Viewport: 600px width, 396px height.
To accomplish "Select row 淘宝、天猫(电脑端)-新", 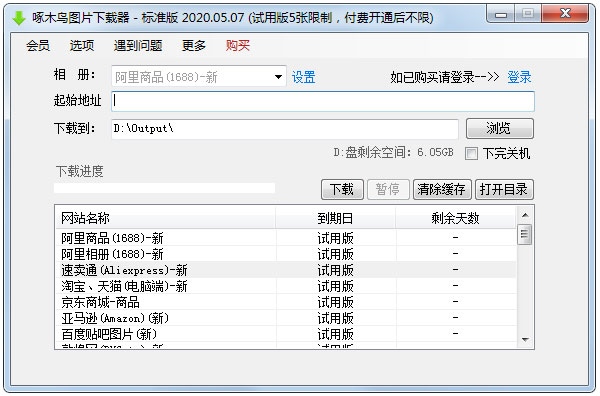I will 286,286.
